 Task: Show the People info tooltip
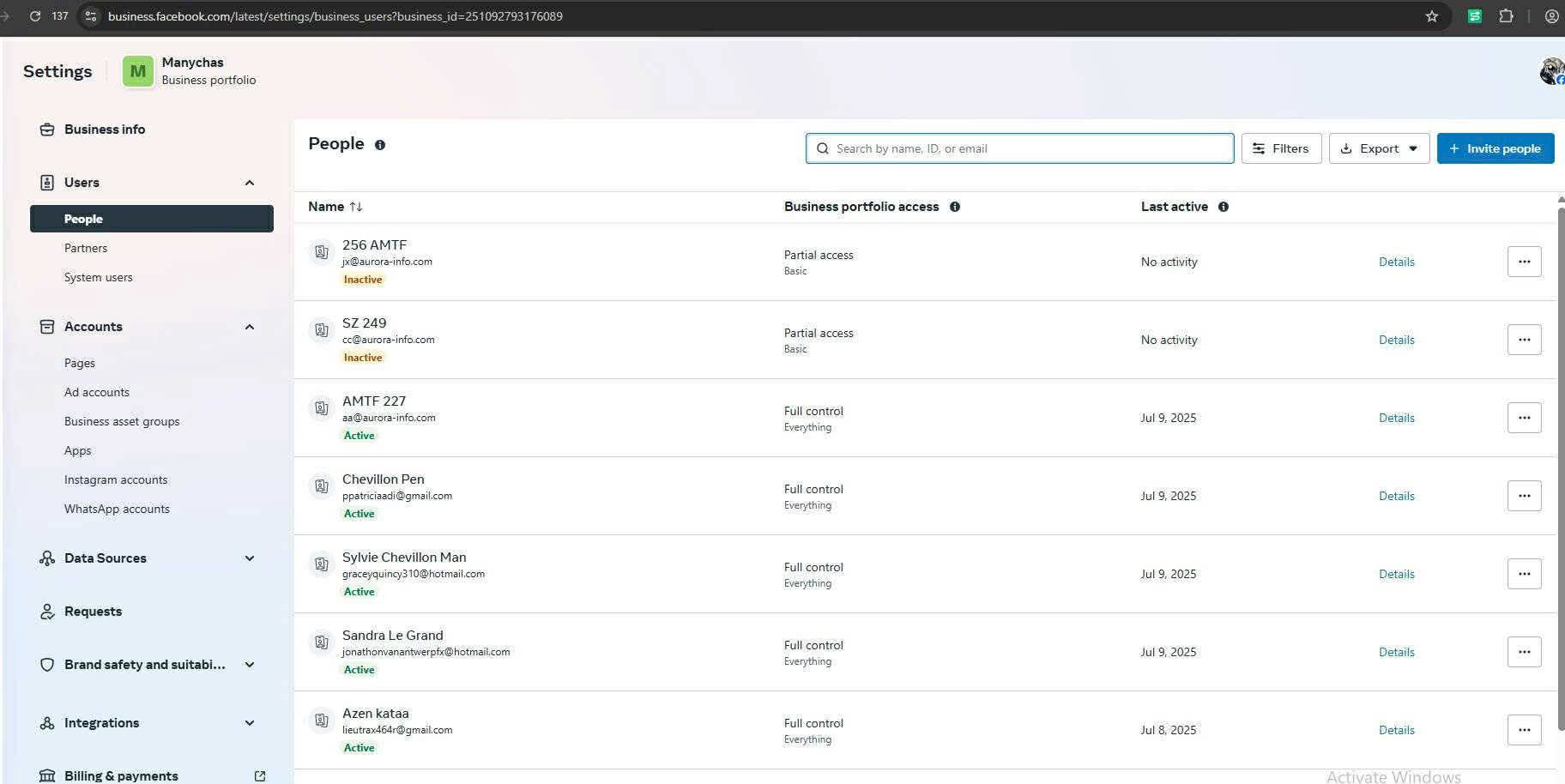click(x=380, y=145)
